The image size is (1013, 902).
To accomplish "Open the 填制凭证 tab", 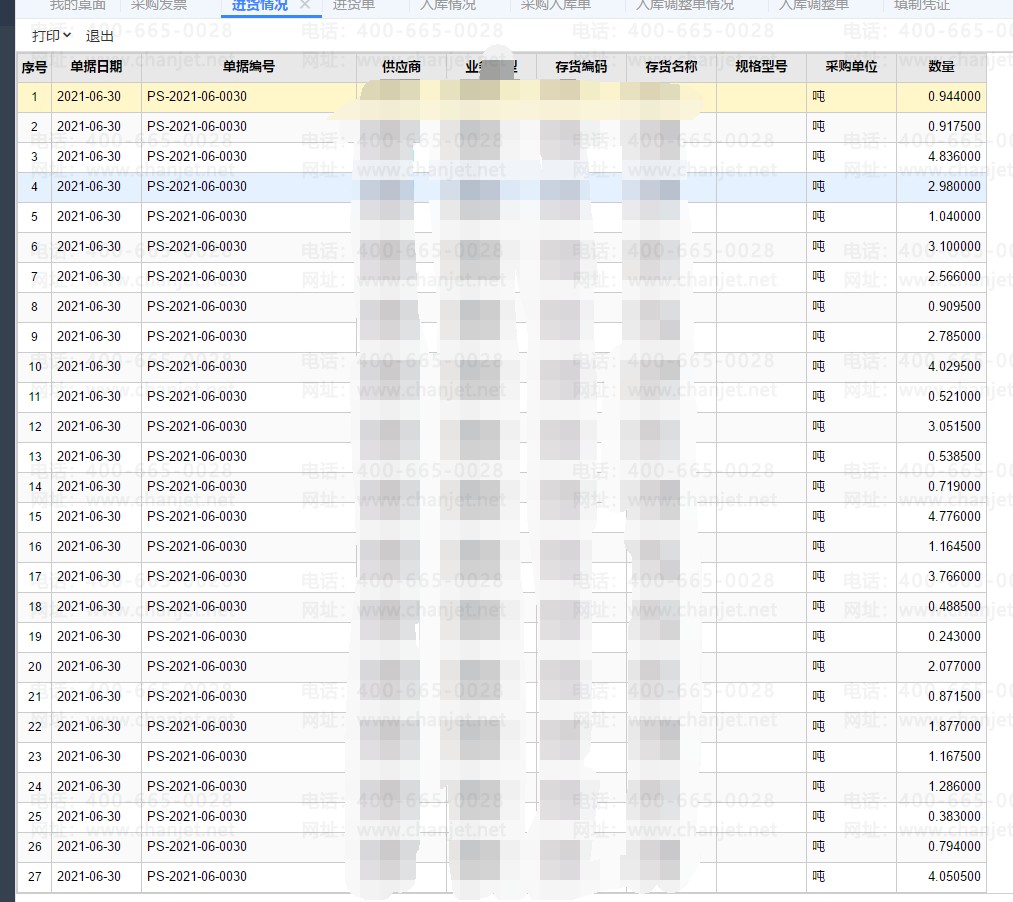I will coord(921,5).
